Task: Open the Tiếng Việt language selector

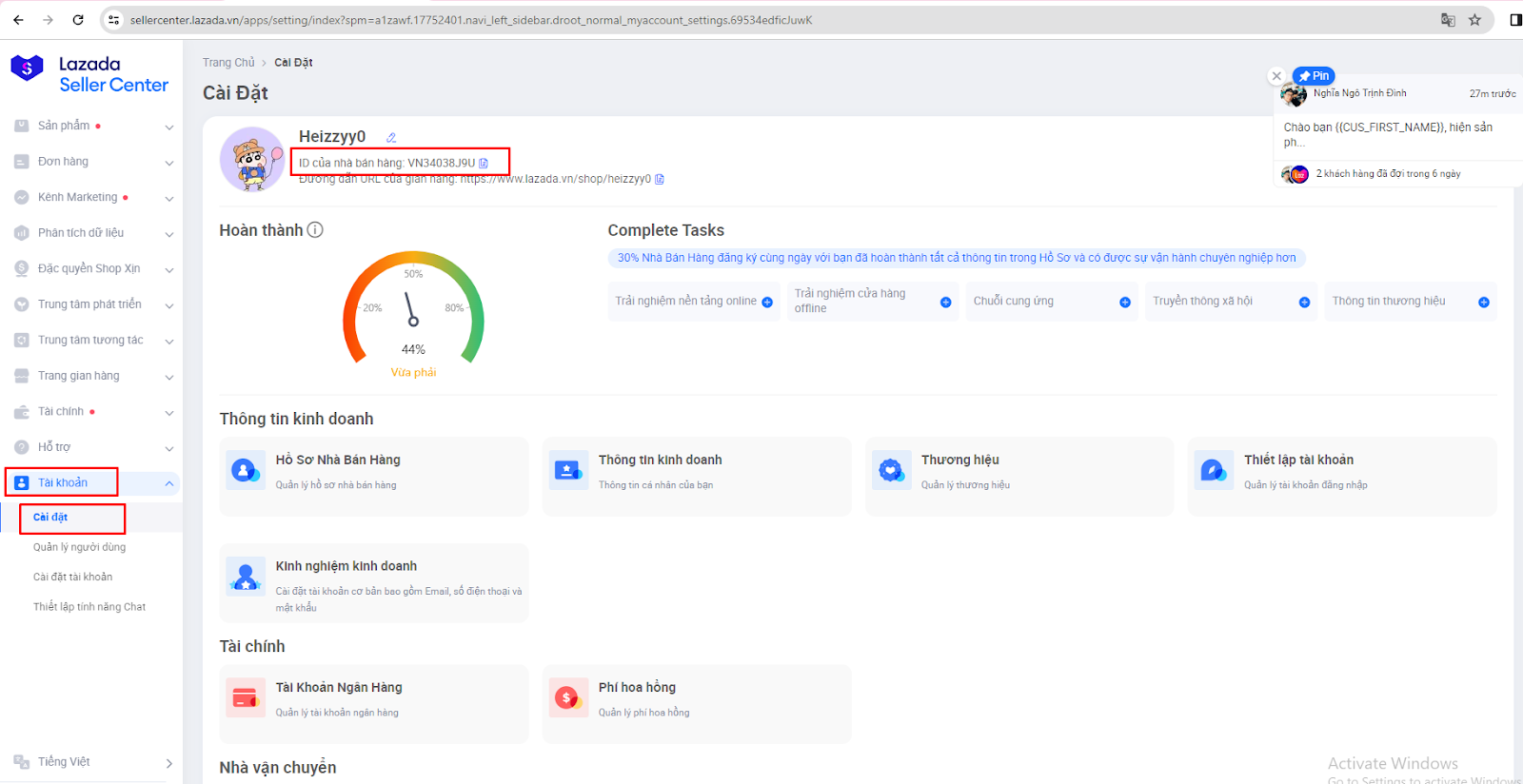Action: (x=93, y=762)
